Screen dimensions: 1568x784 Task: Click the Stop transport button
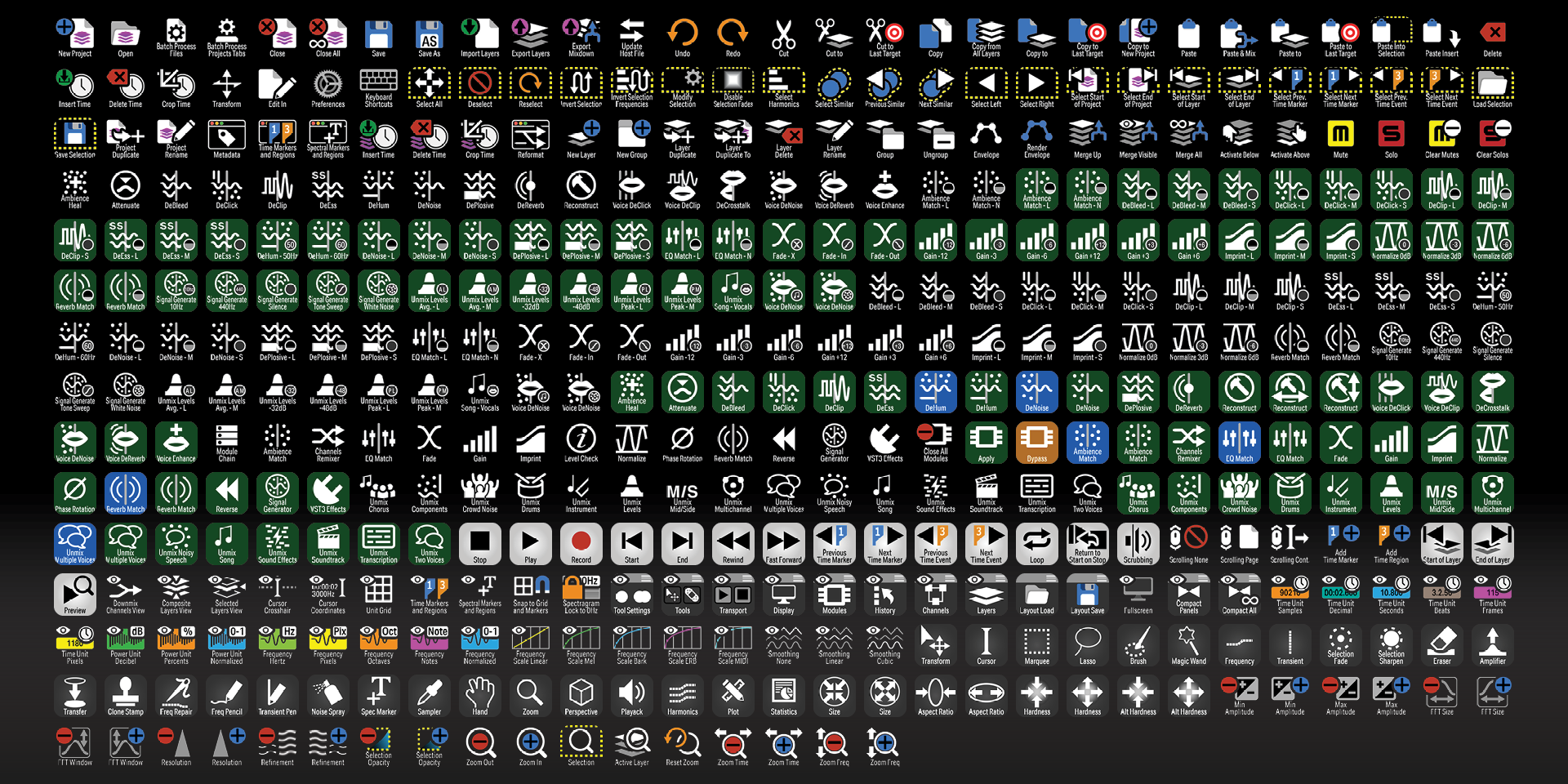[479, 544]
